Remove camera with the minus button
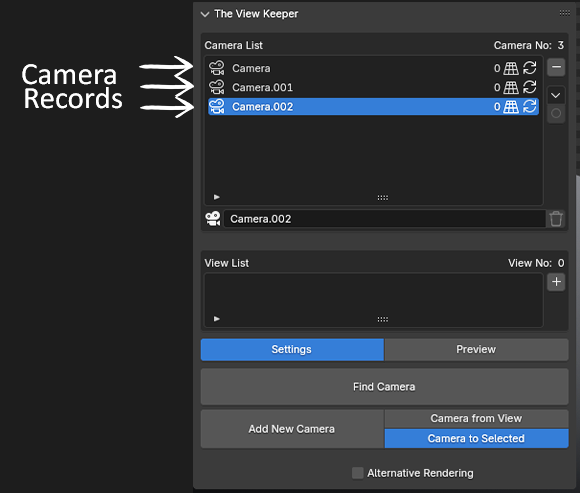The height and width of the screenshot is (493, 580). click(x=556, y=67)
